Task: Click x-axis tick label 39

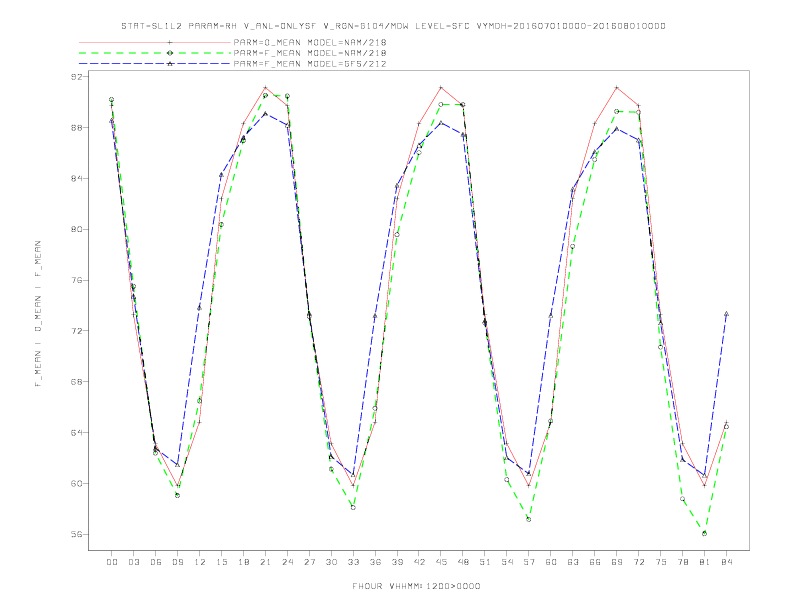Action: [397, 562]
